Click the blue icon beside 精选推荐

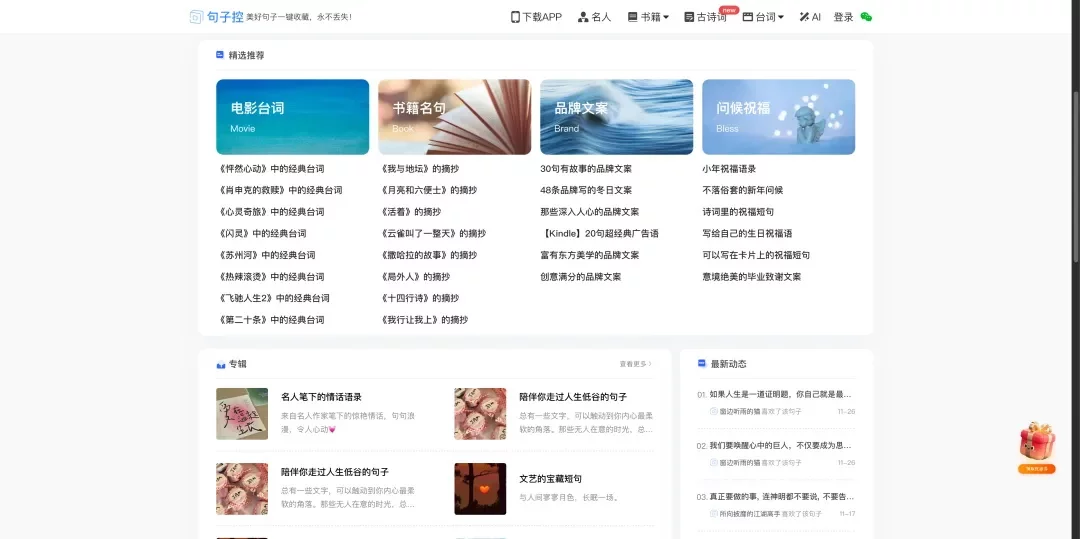click(x=220, y=54)
